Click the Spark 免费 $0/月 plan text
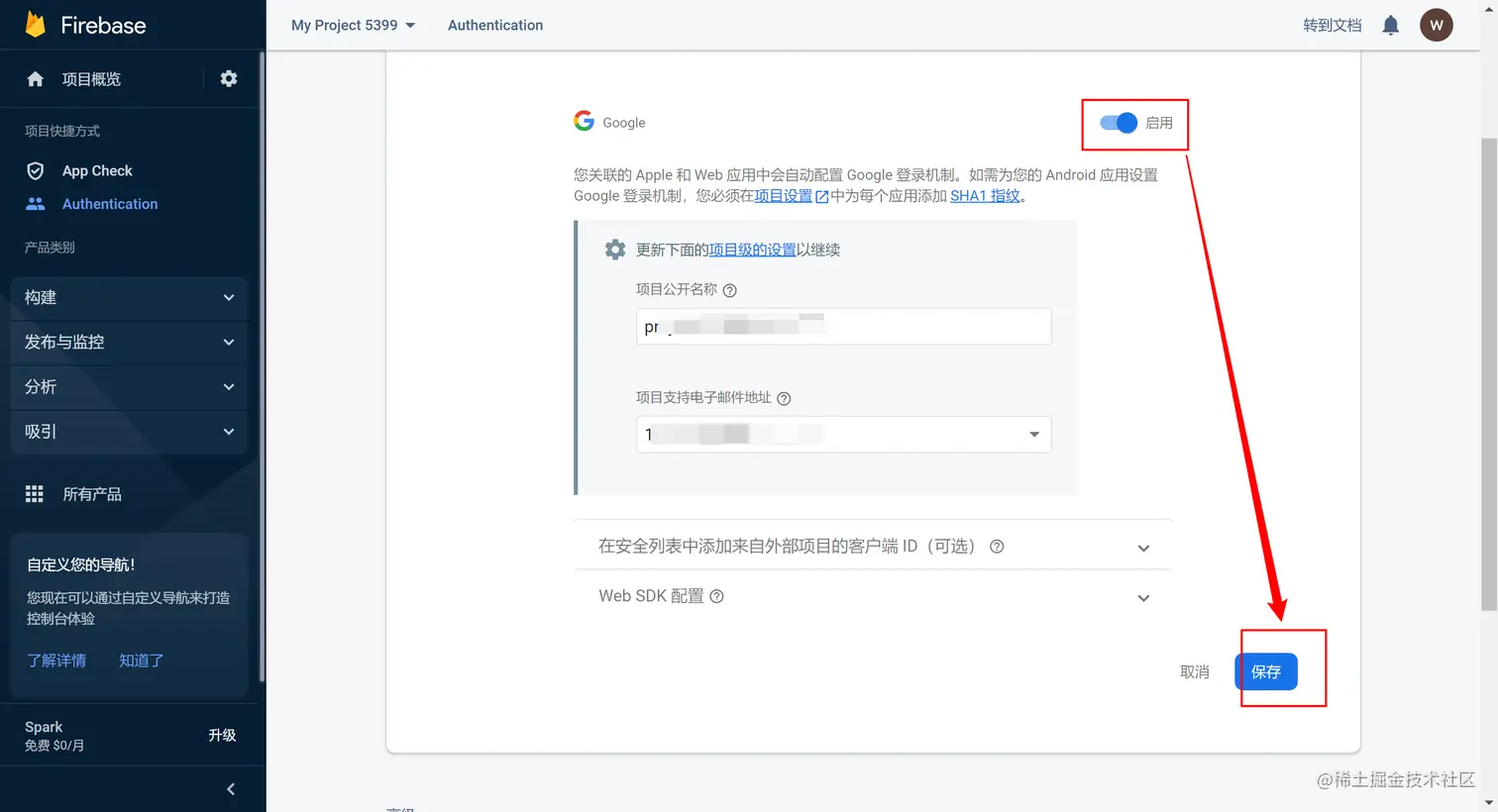The width and height of the screenshot is (1498, 812). tap(54, 736)
